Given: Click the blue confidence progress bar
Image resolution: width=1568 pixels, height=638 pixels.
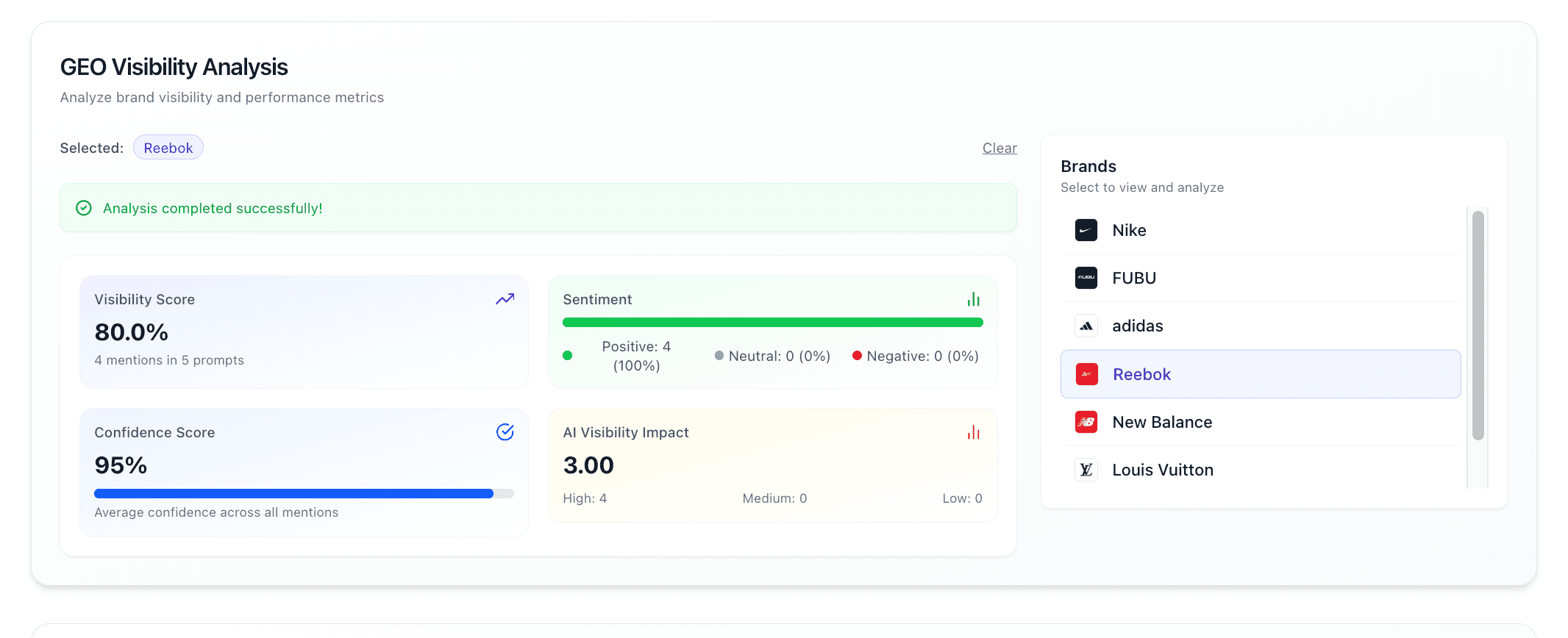Looking at the screenshot, I should [x=293, y=494].
